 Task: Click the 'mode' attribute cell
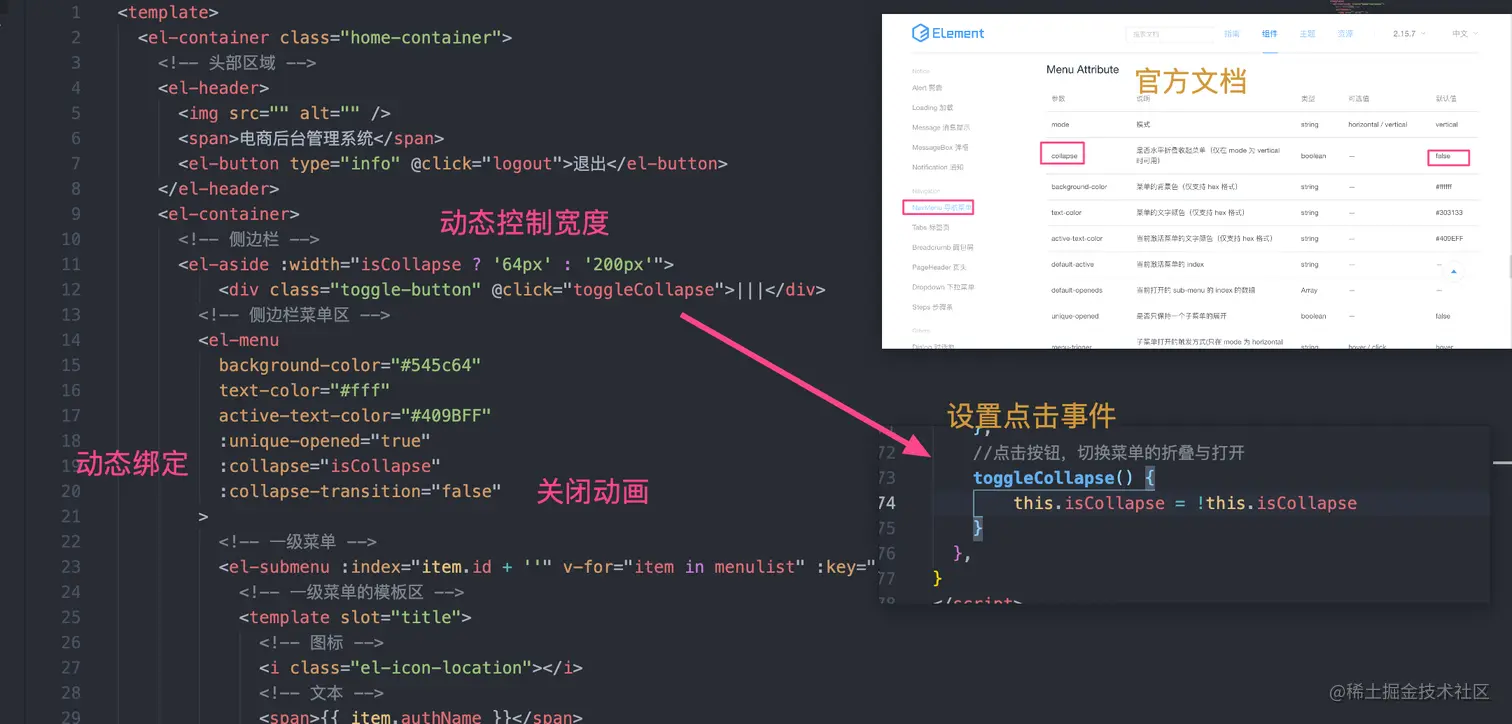click(1060, 125)
